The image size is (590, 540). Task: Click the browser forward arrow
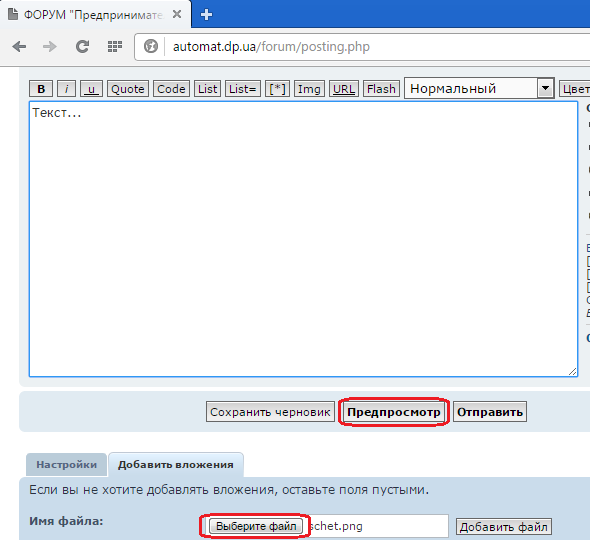(x=50, y=47)
